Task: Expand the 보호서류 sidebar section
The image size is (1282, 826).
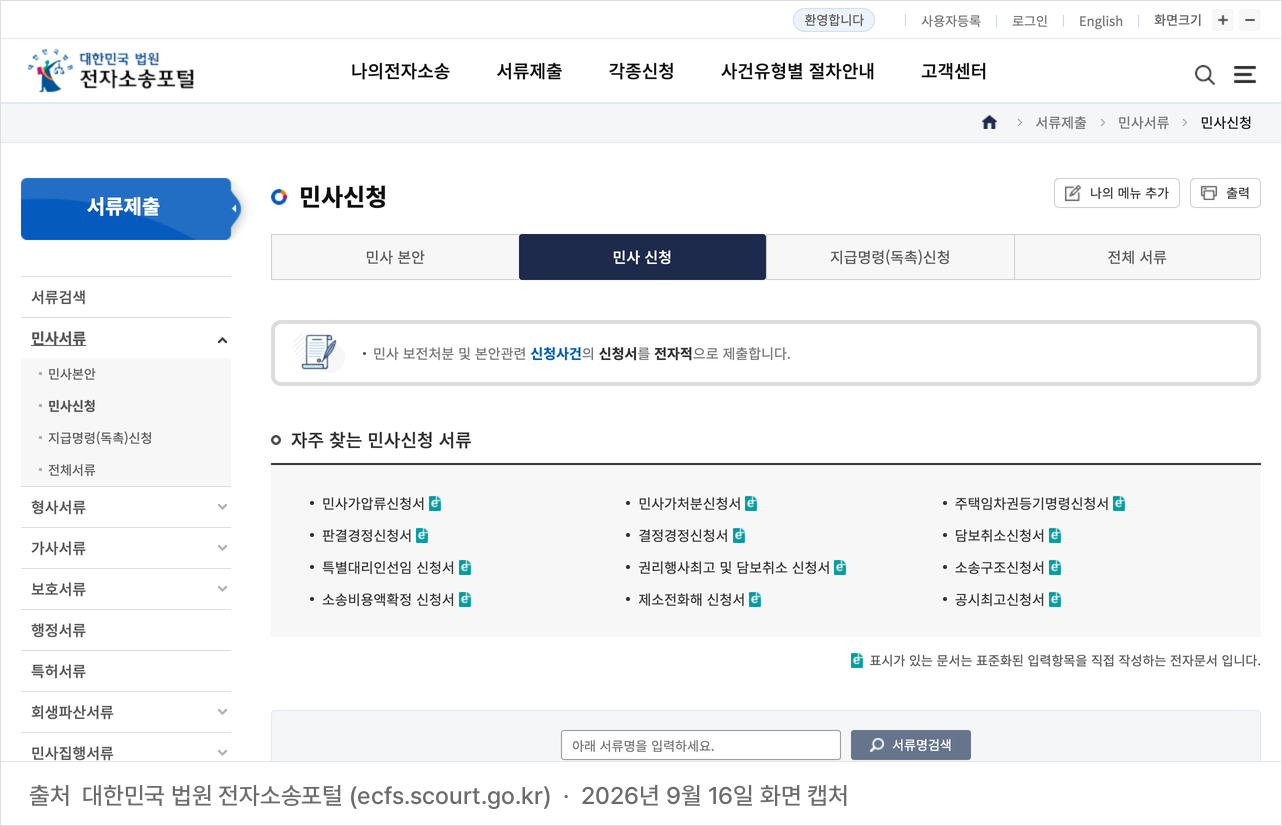Action: [222, 589]
